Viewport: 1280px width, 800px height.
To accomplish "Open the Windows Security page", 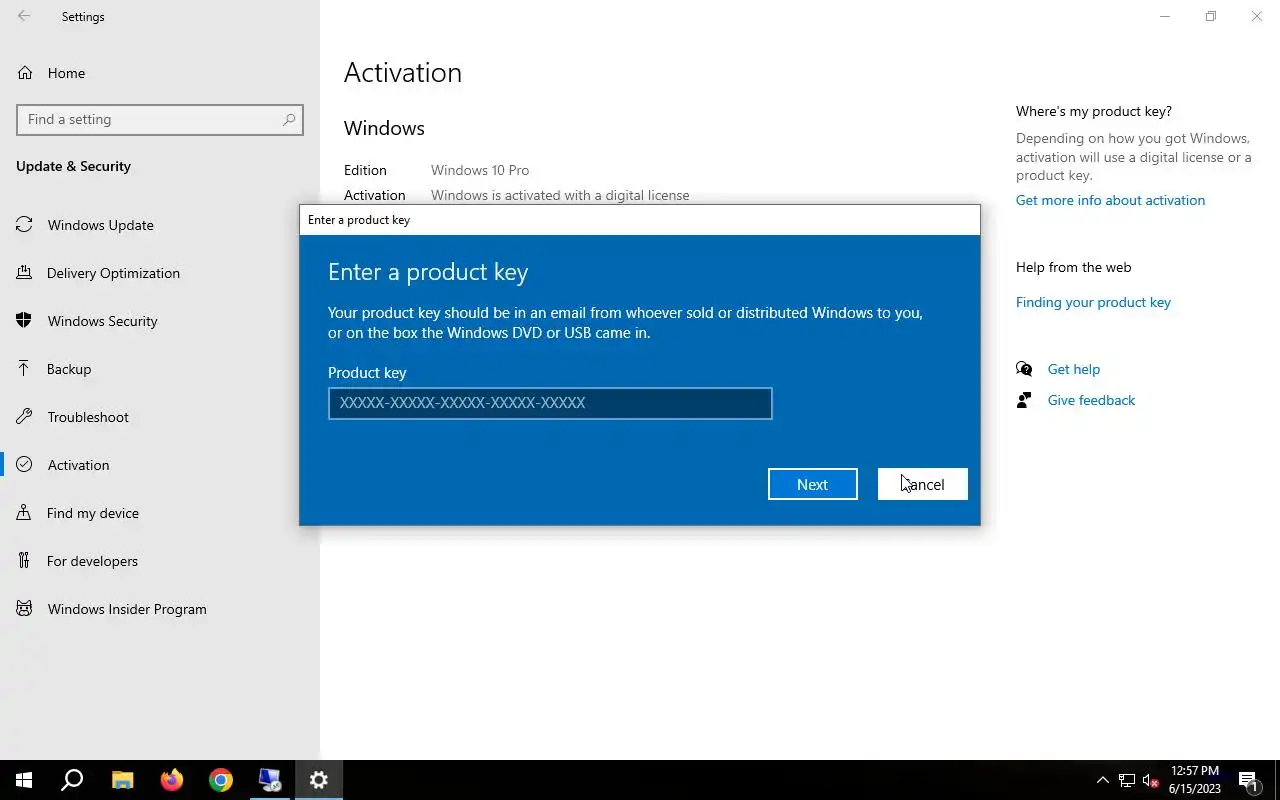I will (160, 321).
